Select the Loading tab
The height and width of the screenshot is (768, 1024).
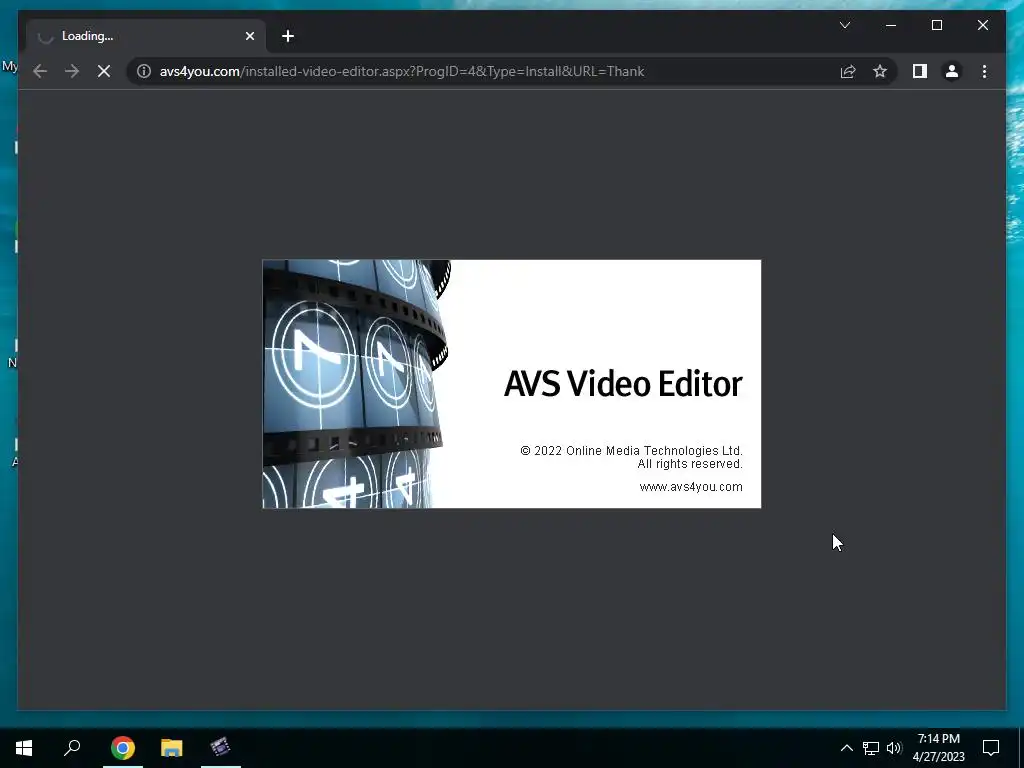click(146, 36)
